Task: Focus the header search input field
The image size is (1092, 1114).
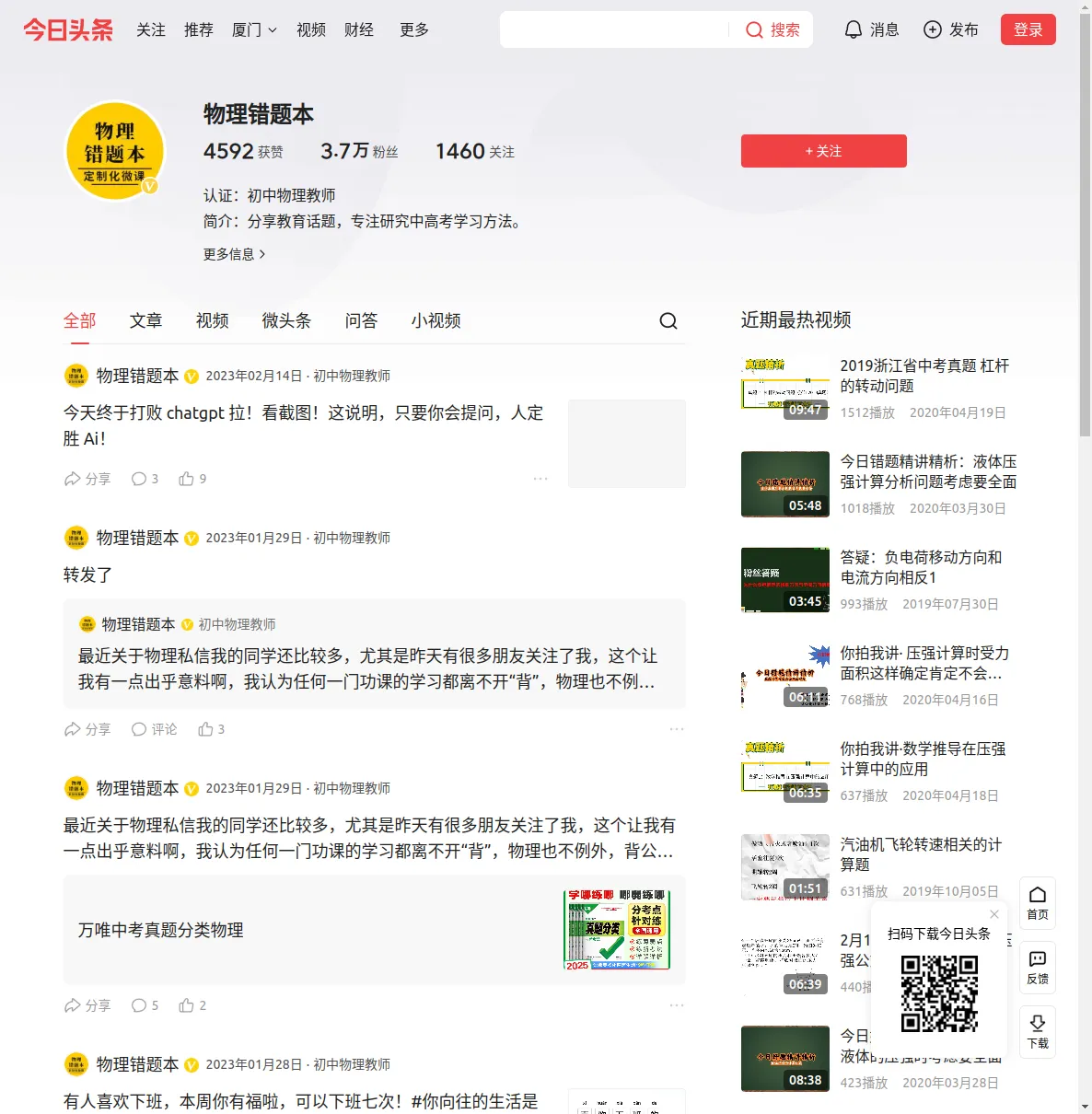Action: (x=613, y=29)
